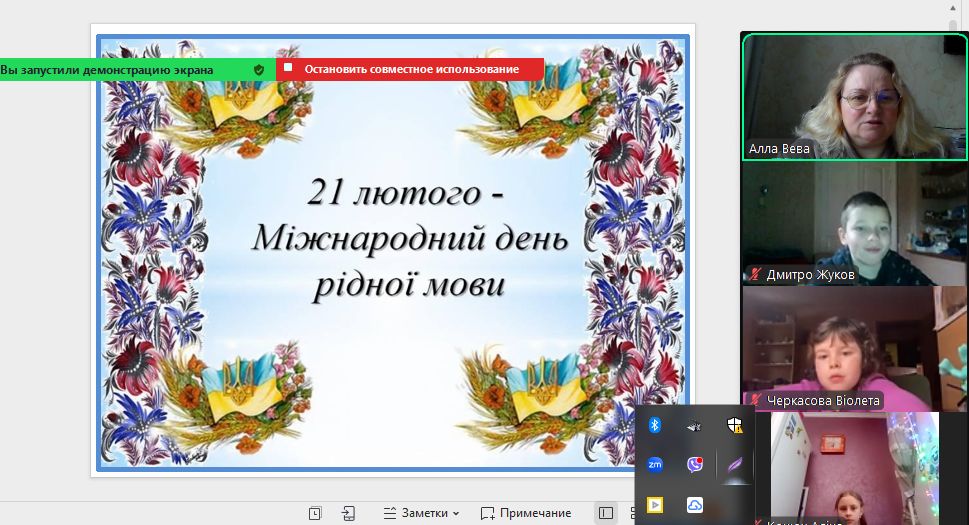969x525 pixels.
Task: Select Черкасова Віолета video thumbnail
Action: pyautogui.click(x=840, y=349)
